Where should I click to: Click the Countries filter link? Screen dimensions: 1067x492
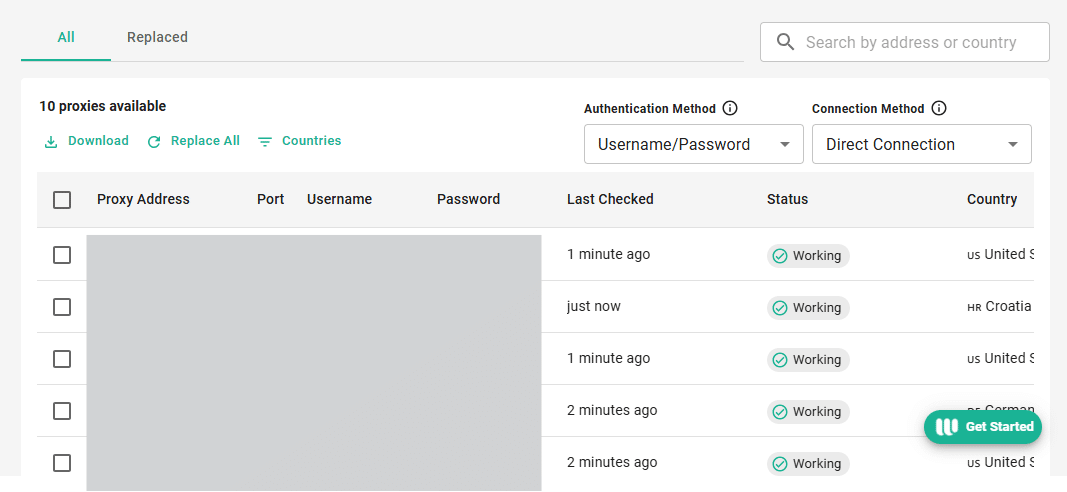point(311,141)
